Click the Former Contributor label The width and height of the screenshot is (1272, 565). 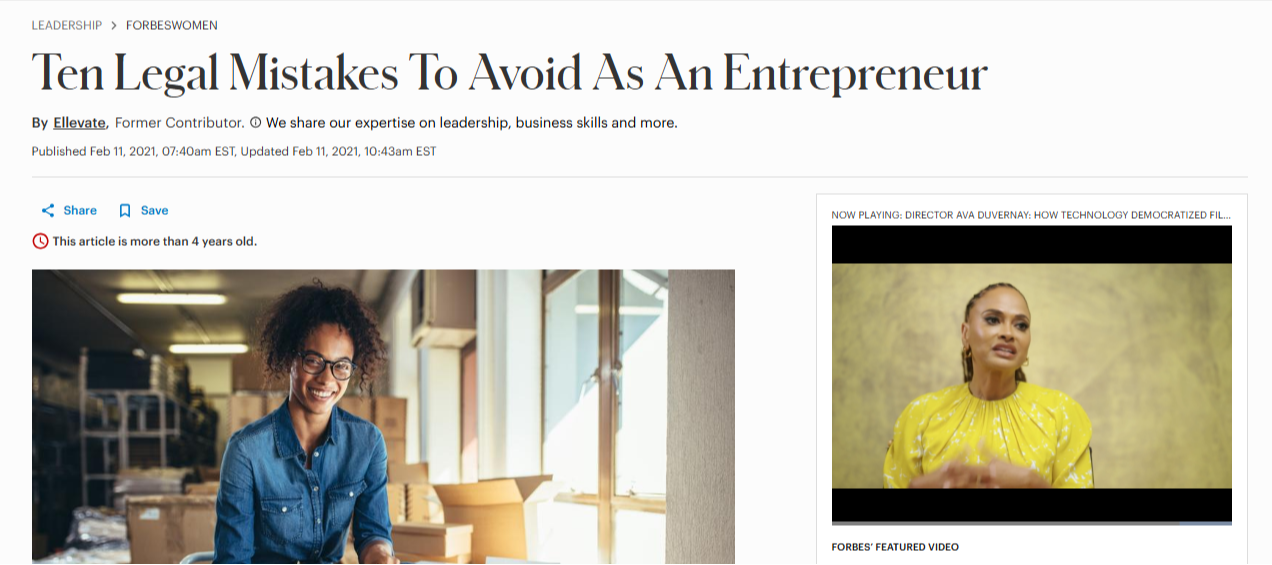pos(180,123)
